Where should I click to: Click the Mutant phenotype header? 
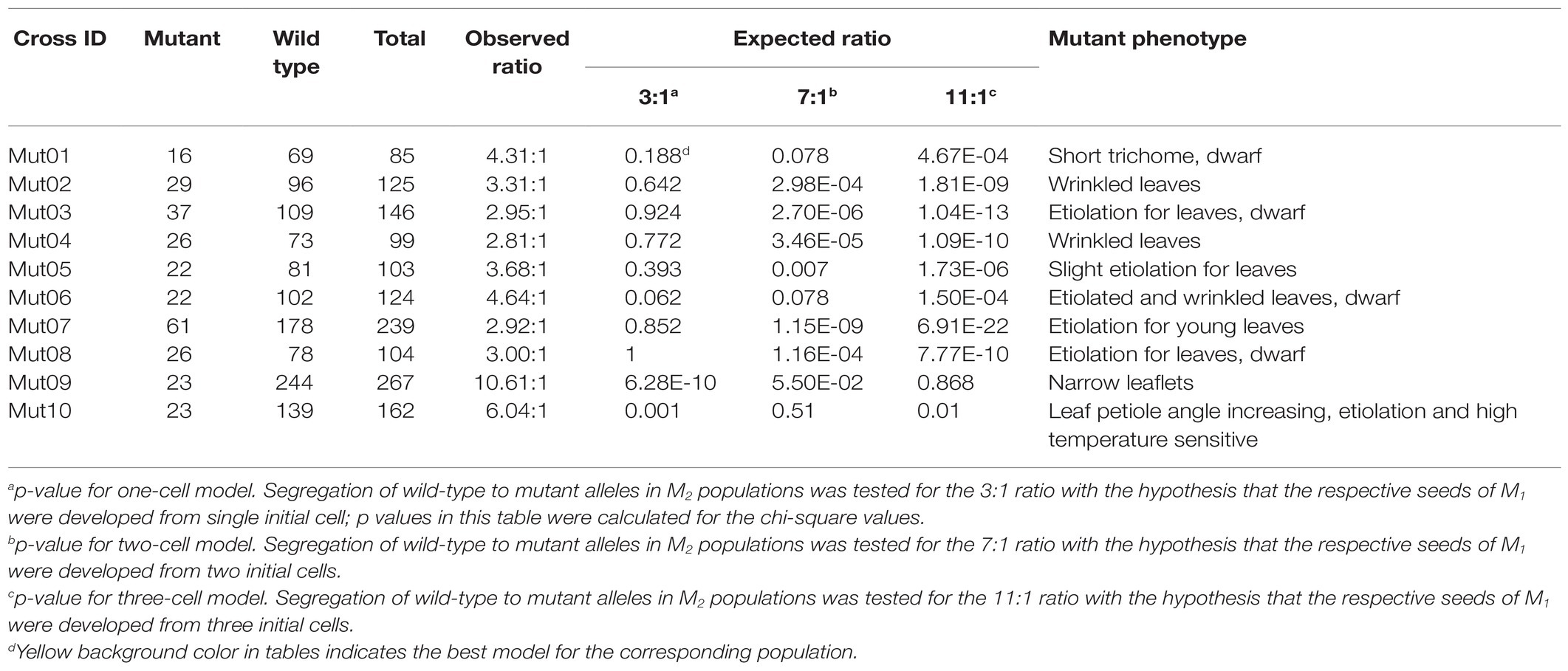pyautogui.click(x=1147, y=38)
